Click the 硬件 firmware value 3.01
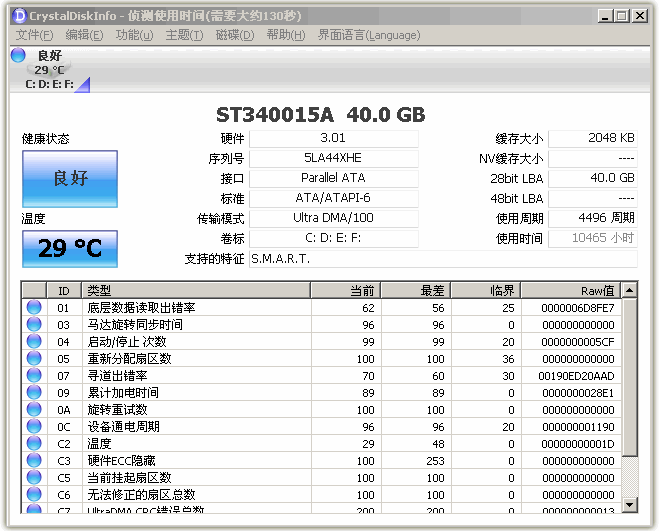This screenshot has width=661, height=531. click(x=333, y=138)
